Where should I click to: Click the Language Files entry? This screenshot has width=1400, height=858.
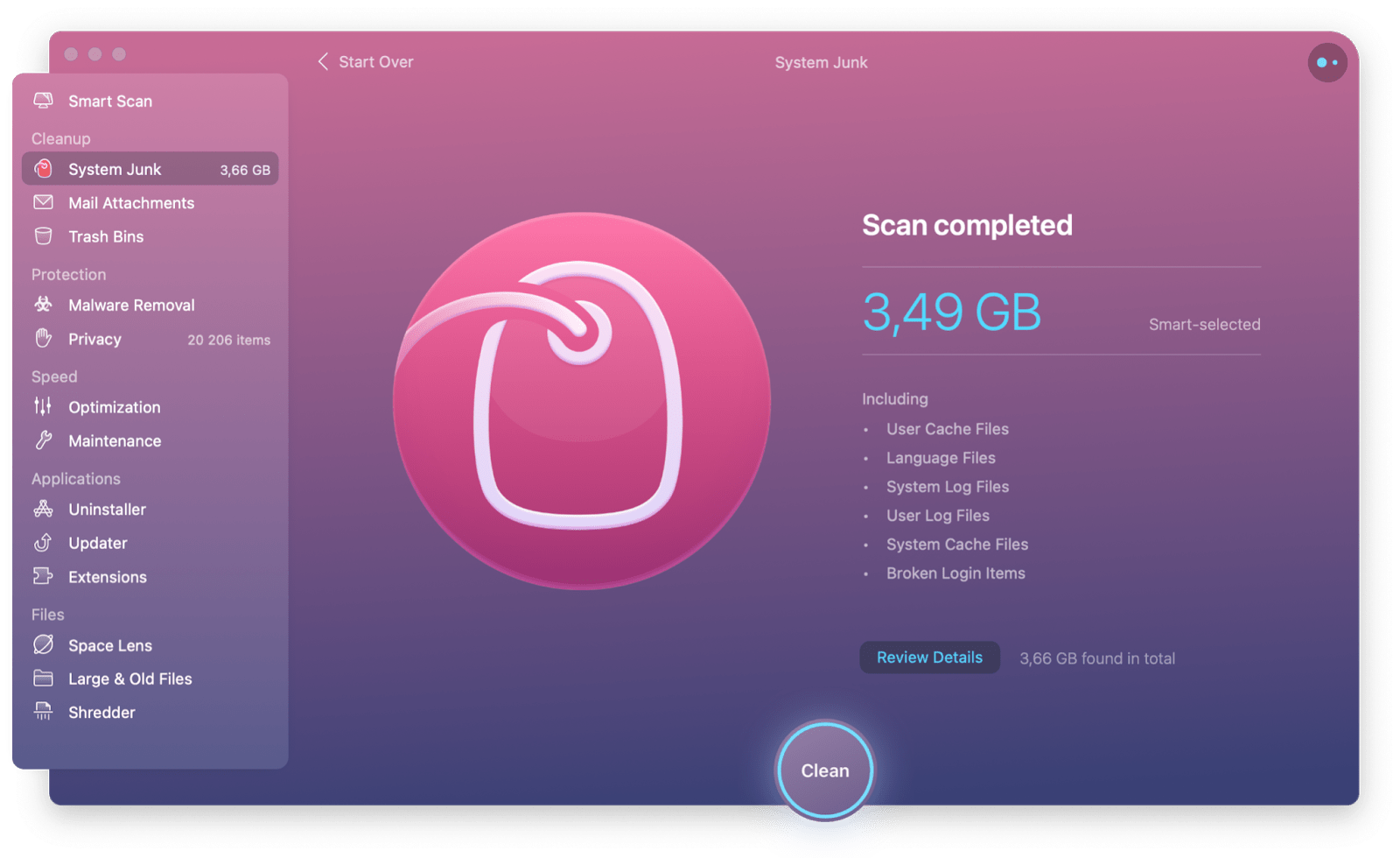941,458
